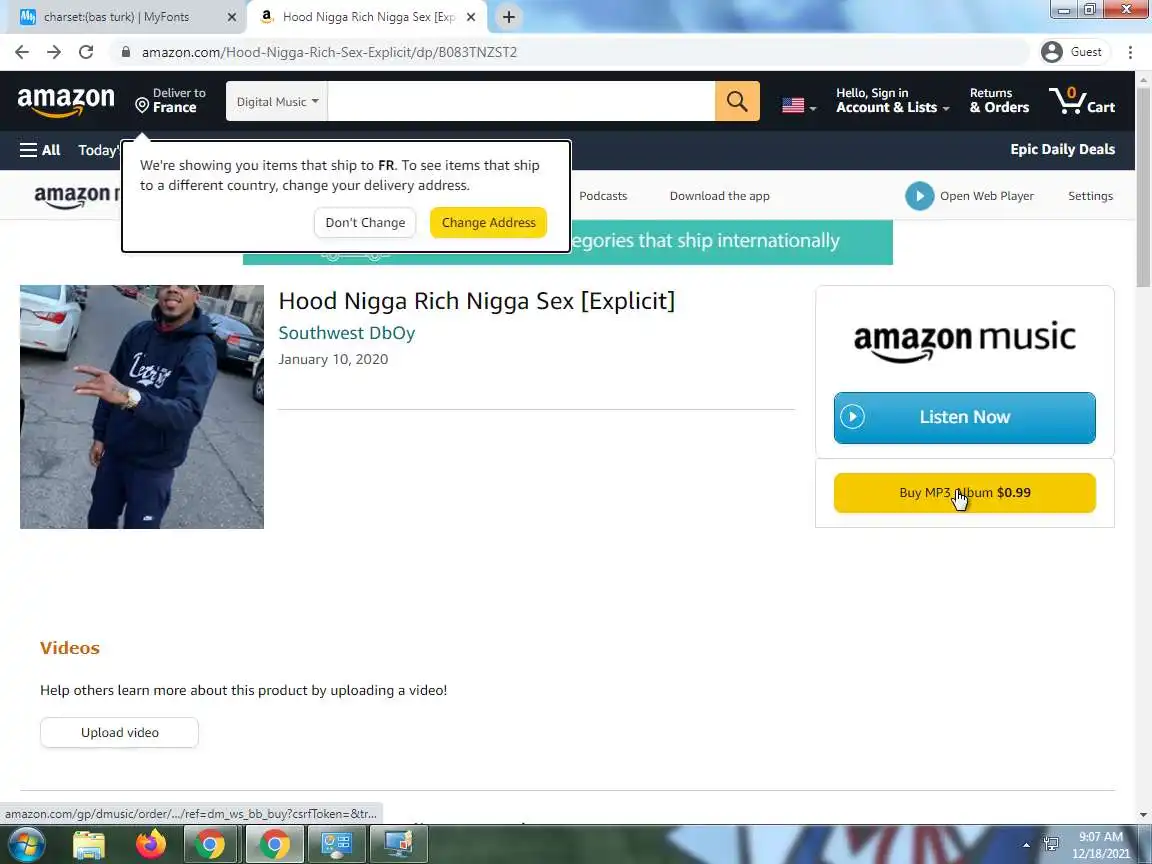Click Buy MP3 Album $0.99
This screenshot has width=1152, height=864.
pos(965,493)
